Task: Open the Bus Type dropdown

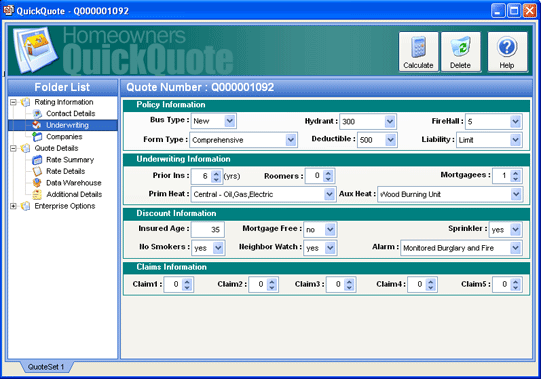Action: [230, 121]
